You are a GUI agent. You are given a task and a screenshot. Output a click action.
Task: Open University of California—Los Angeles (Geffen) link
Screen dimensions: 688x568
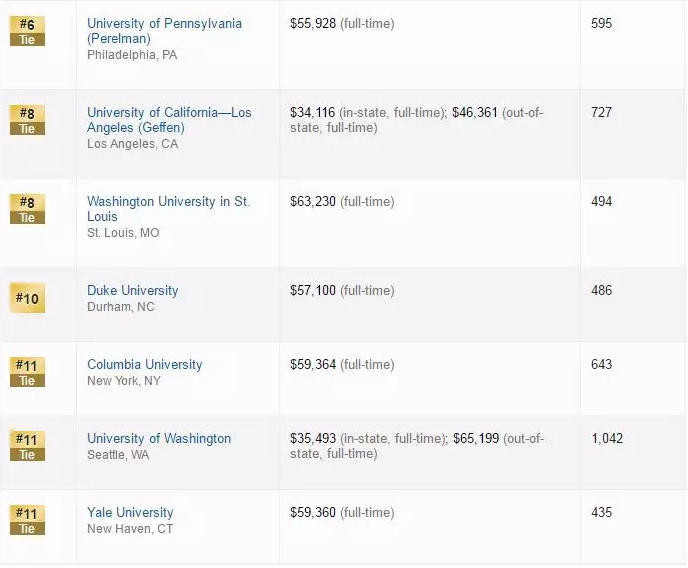(168, 120)
